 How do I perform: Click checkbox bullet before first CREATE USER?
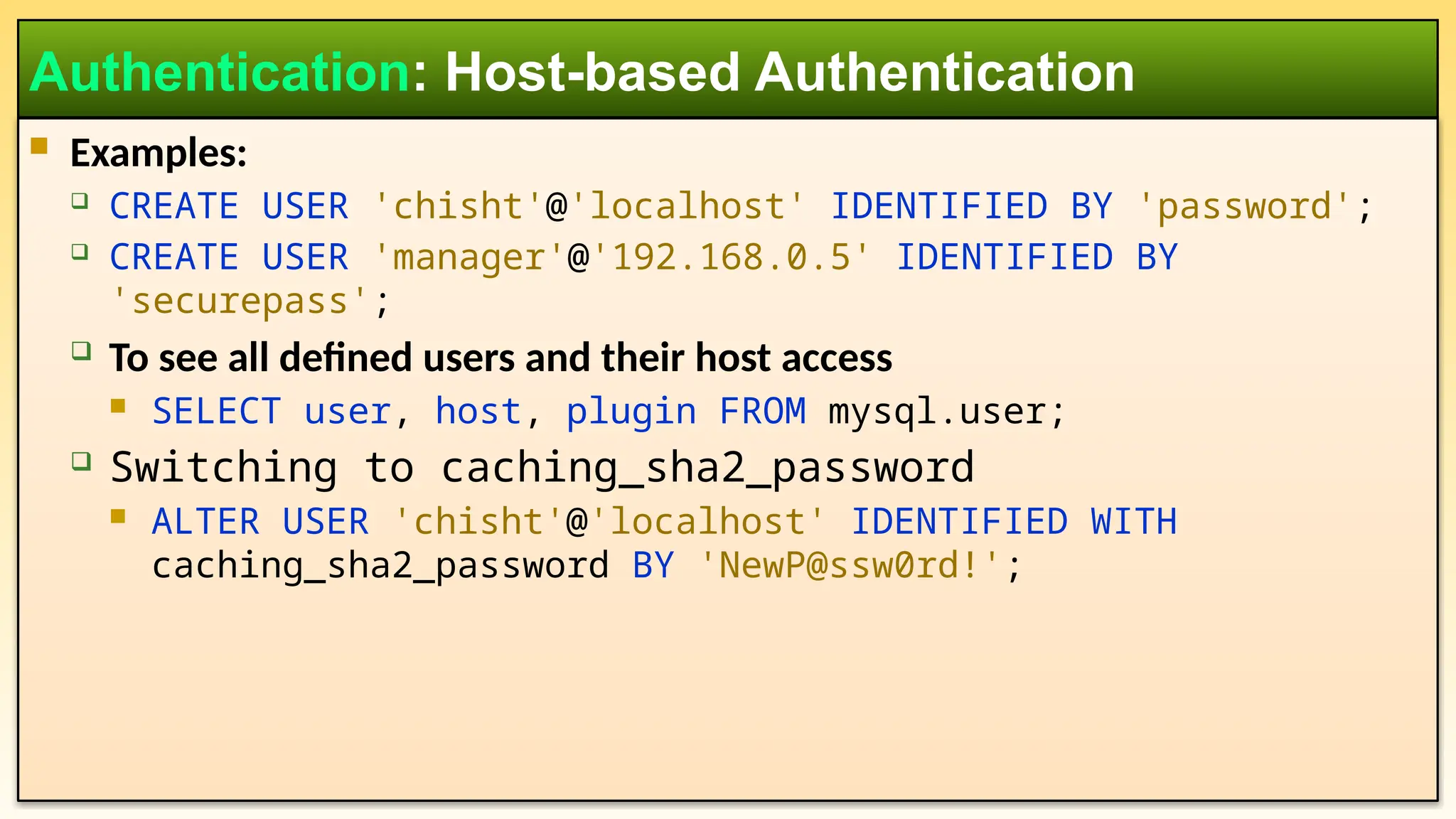coord(80,200)
